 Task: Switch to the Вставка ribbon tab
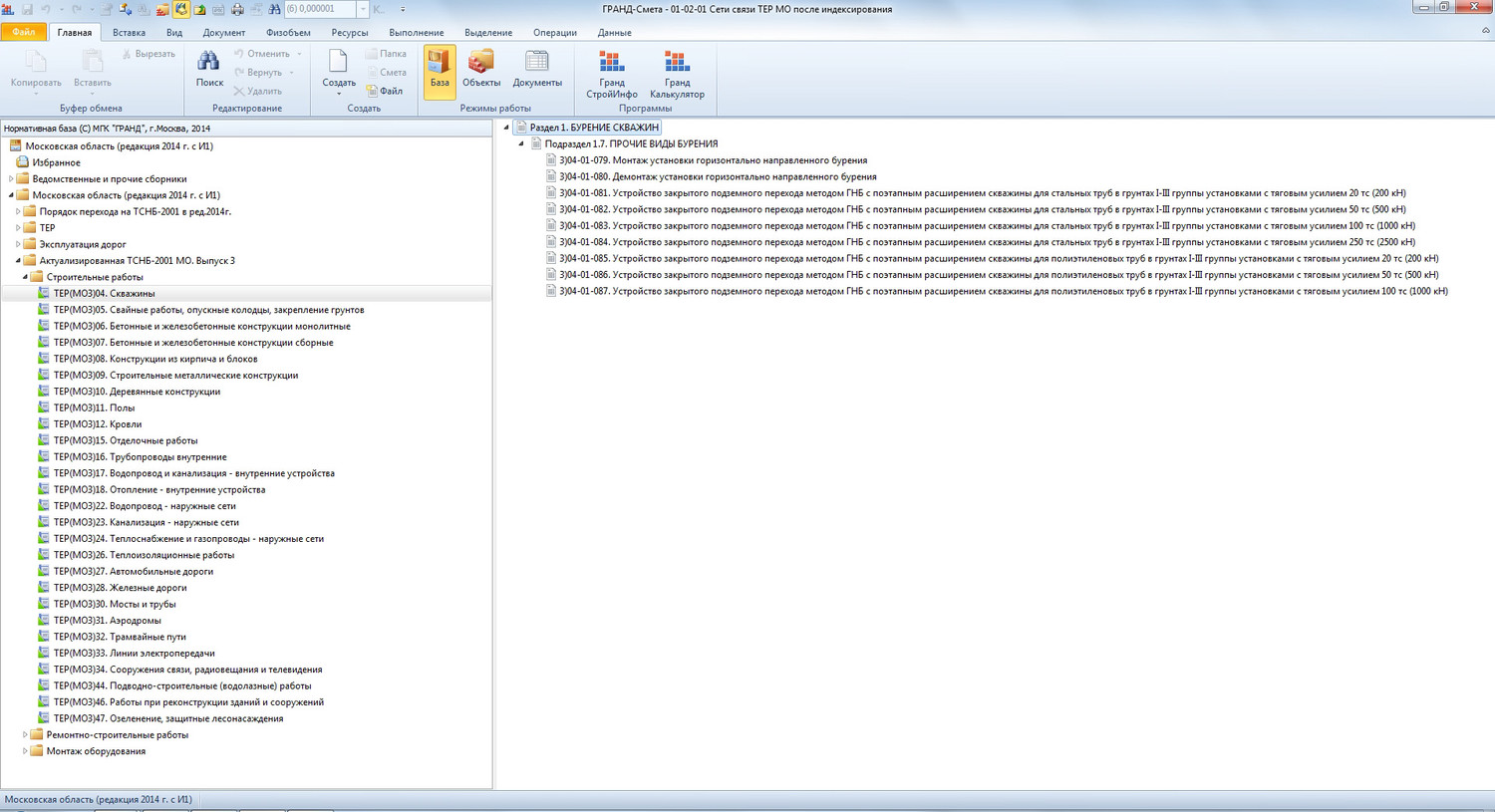(129, 33)
